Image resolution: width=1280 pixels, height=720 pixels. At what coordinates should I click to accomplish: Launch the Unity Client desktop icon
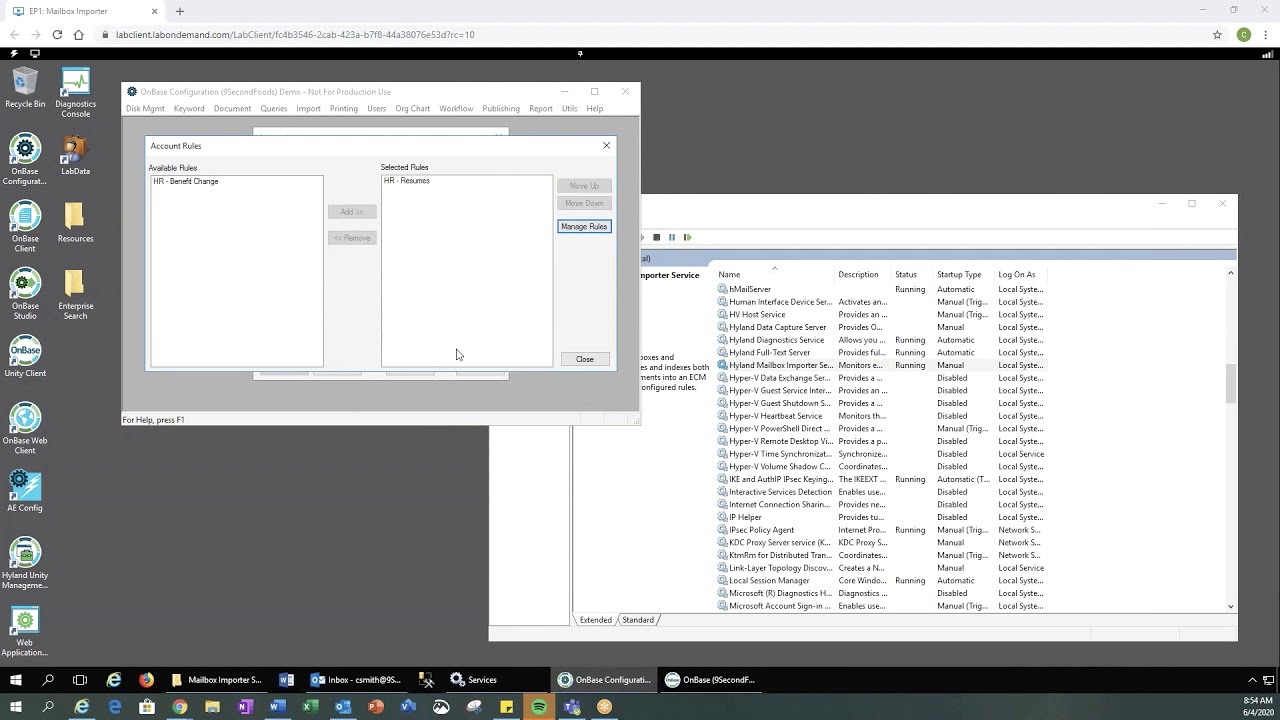(25, 356)
